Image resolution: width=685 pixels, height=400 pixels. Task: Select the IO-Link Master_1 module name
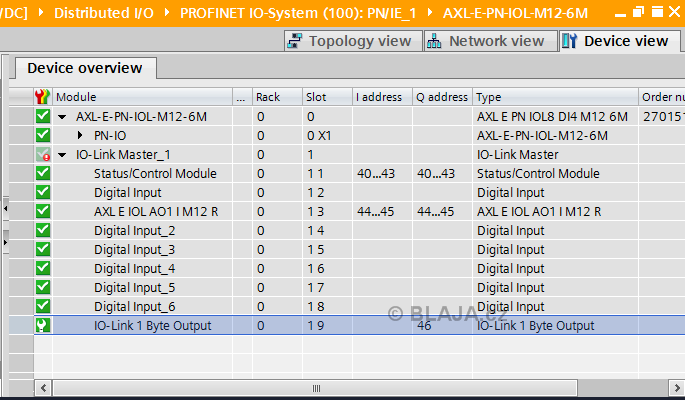pyautogui.click(x=123, y=155)
